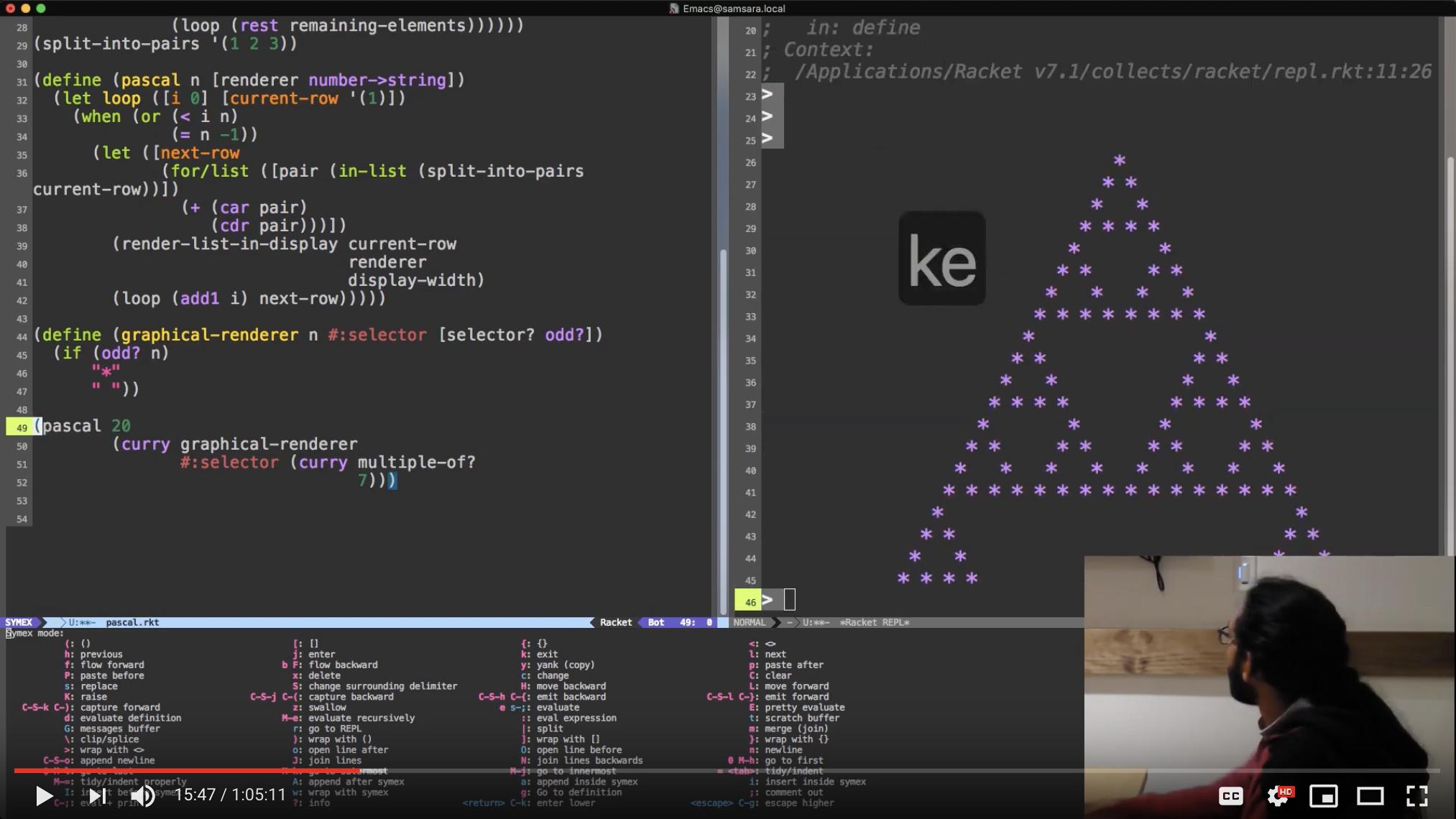Click the SYMEX mode indicator
The image size is (1456, 819).
pyautogui.click(x=19, y=622)
